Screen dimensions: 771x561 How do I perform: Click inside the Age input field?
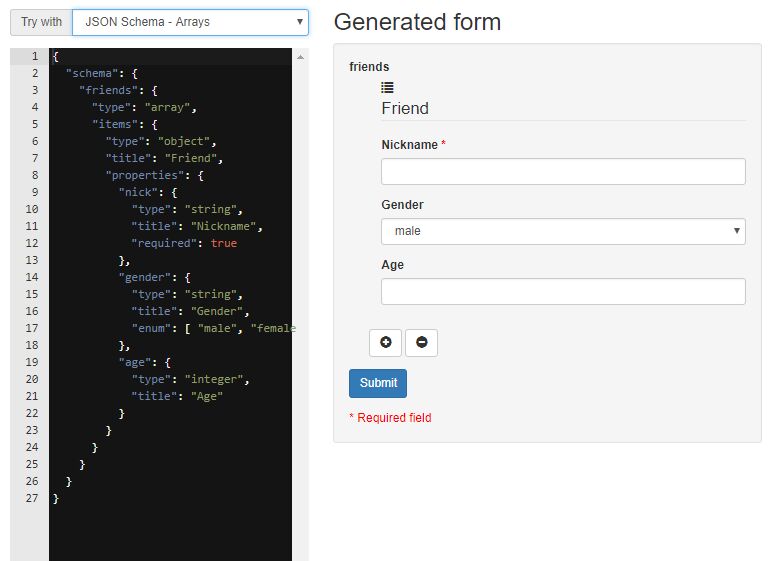[563, 291]
